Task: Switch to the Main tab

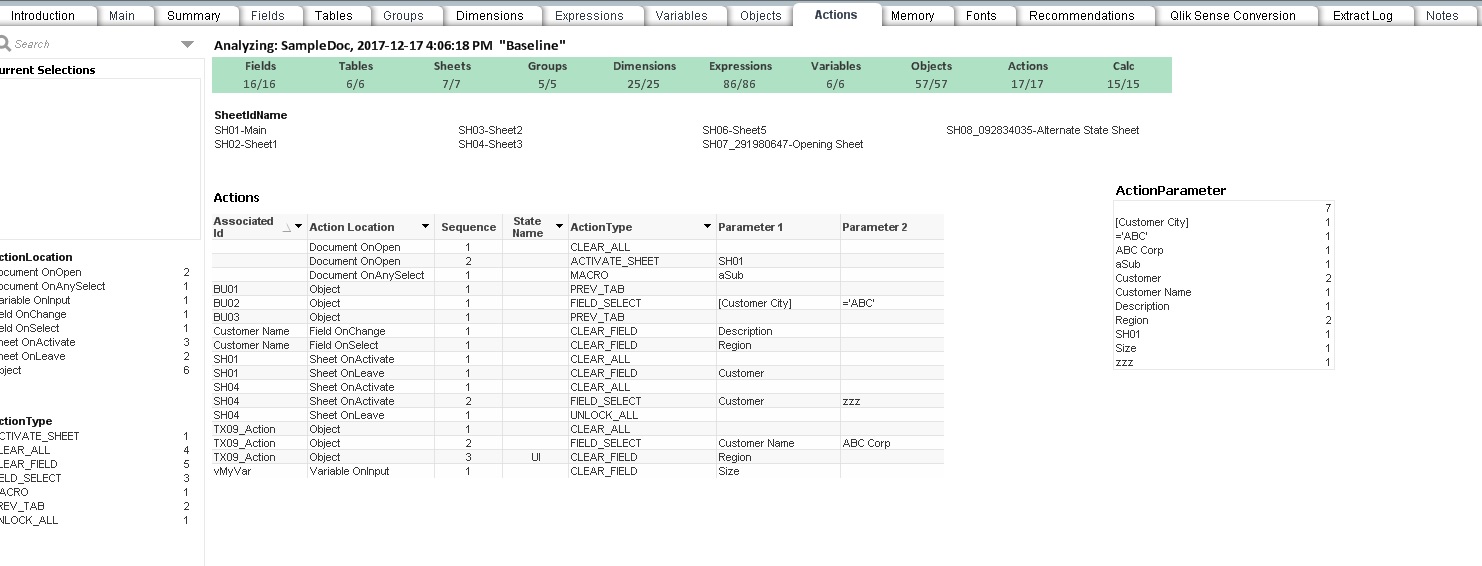Action: point(122,15)
